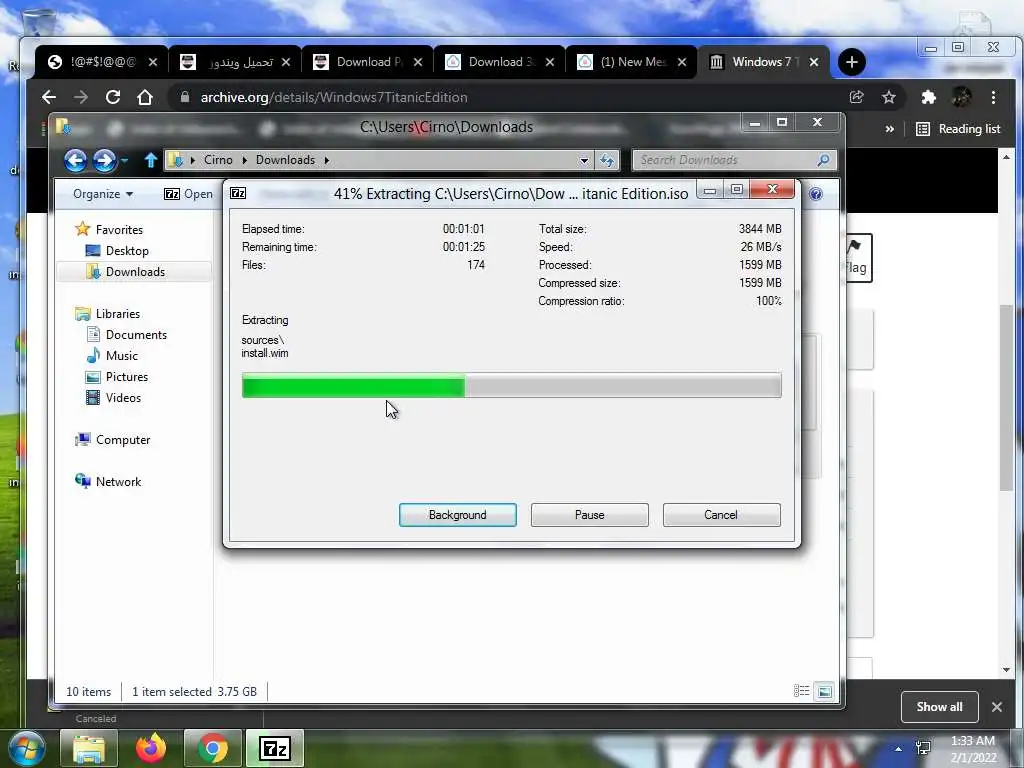Switch to (1) New Mes browser tab
This screenshot has width=1024, height=768.
[x=631, y=62]
